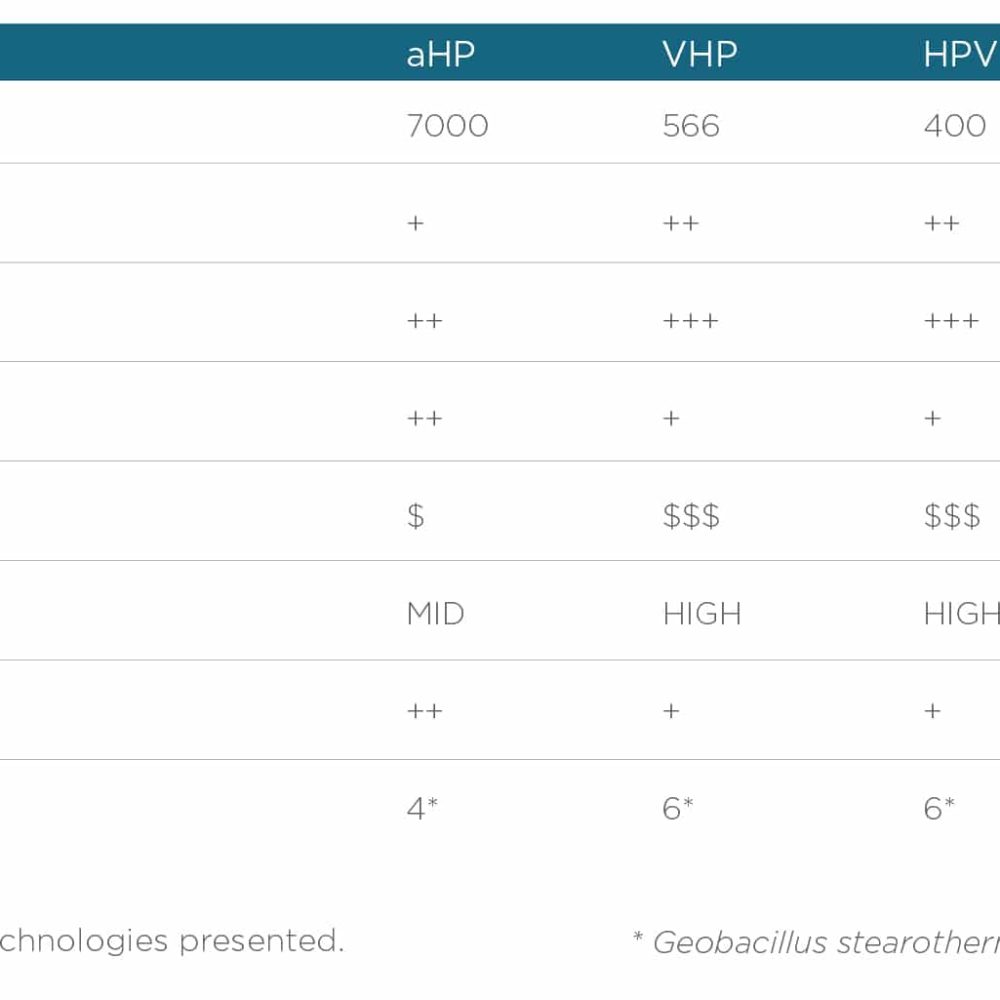Click the VHP column header

point(699,54)
